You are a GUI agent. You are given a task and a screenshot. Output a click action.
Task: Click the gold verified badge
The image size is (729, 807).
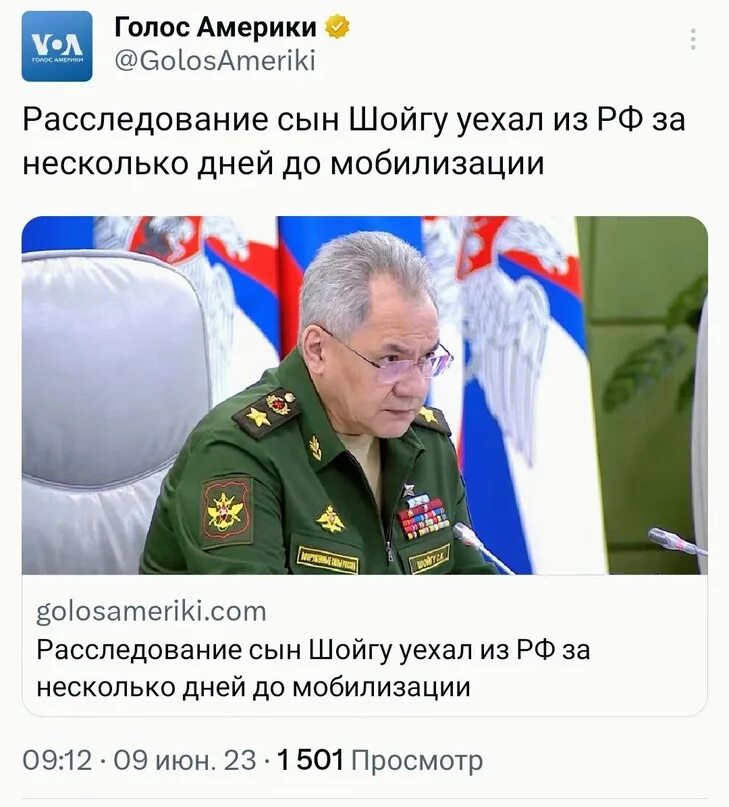[x=337, y=27]
